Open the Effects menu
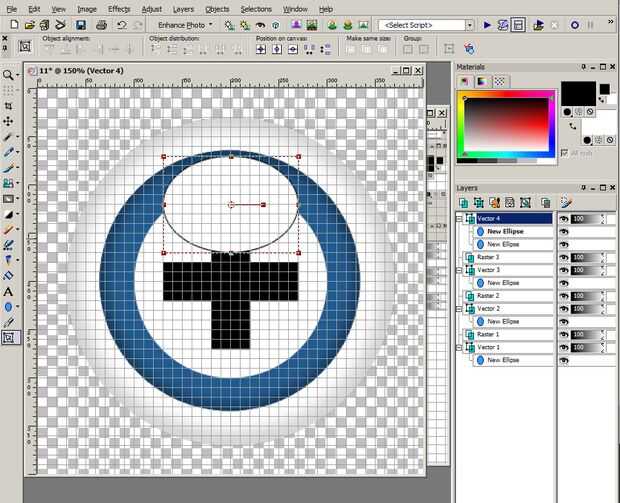The height and width of the screenshot is (503, 620). pos(119,8)
